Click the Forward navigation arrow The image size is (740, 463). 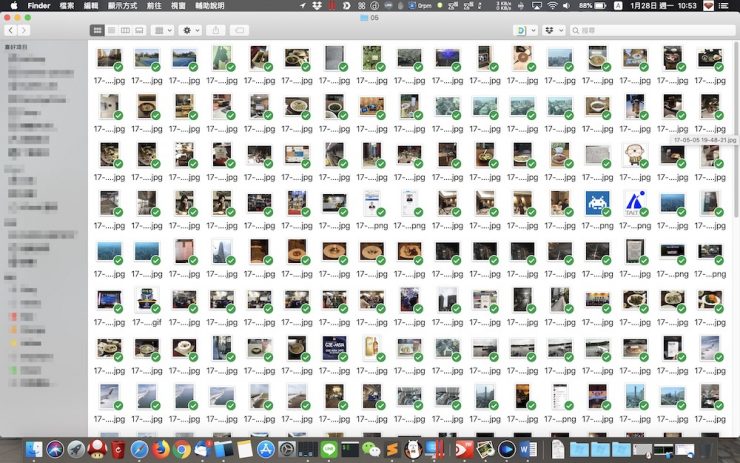click(x=23, y=31)
